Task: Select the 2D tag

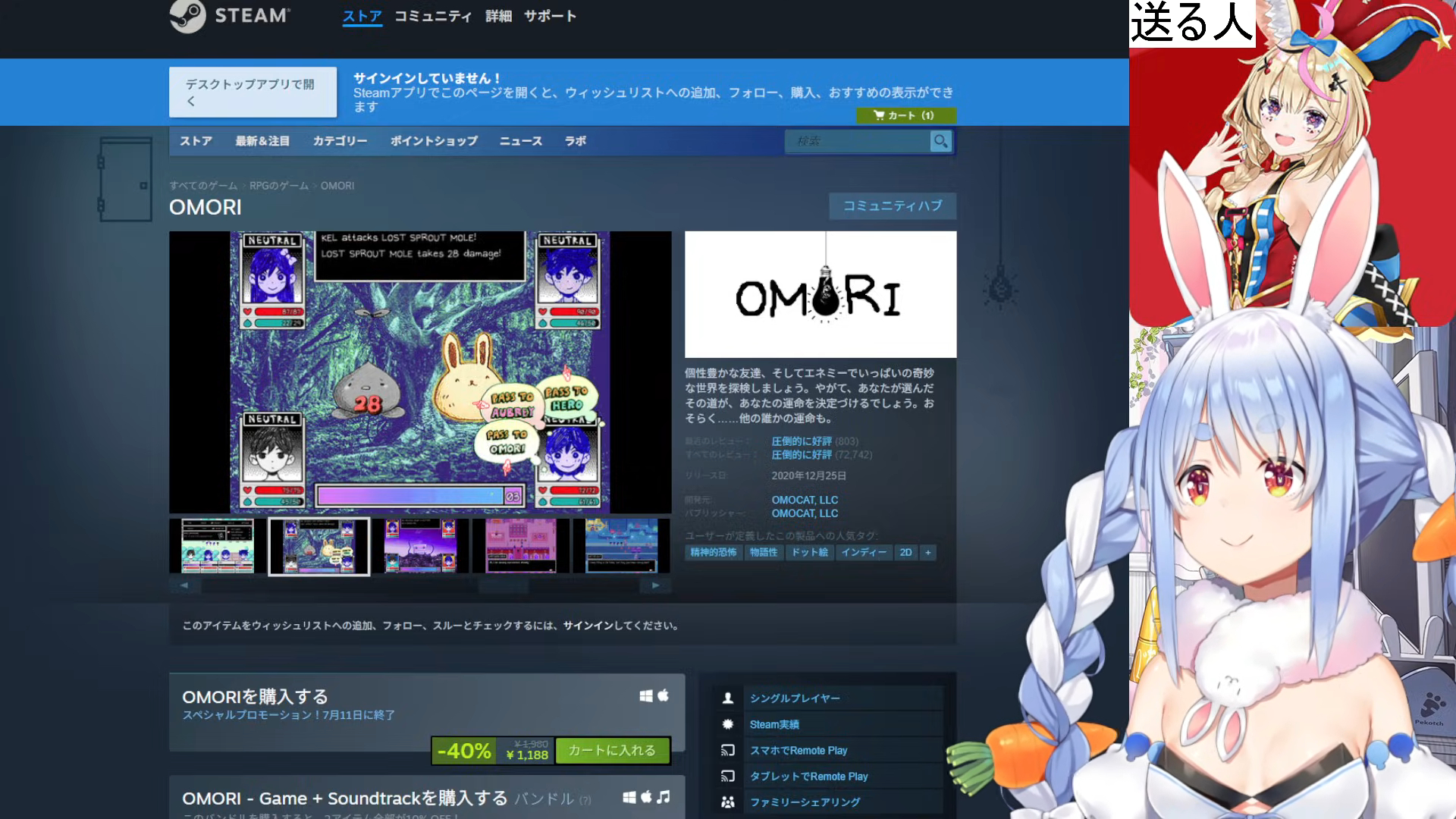Action: click(905, 552)
